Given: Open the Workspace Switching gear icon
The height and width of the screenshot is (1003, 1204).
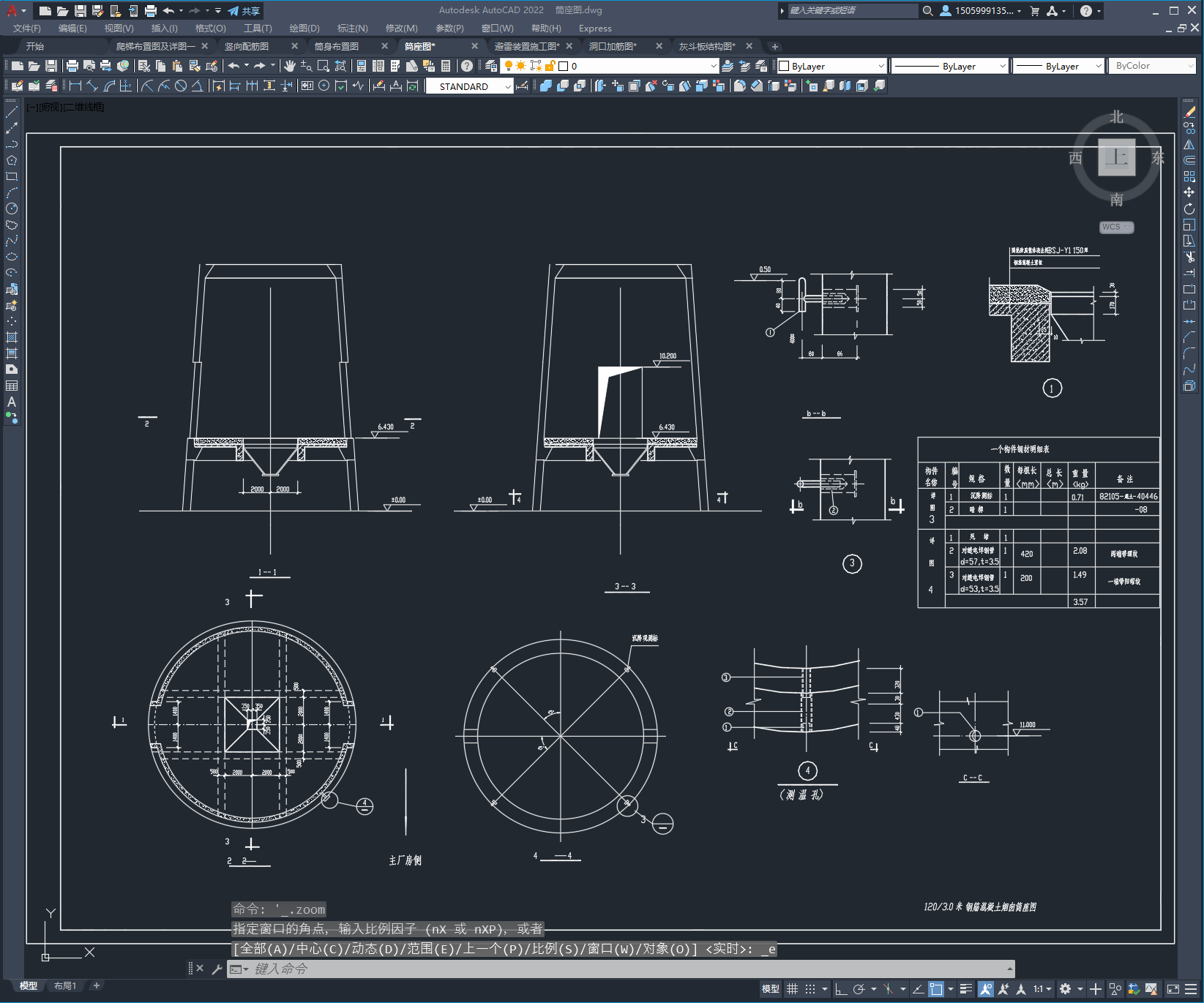Looking at the screenshot, I should pos(1066,989).
